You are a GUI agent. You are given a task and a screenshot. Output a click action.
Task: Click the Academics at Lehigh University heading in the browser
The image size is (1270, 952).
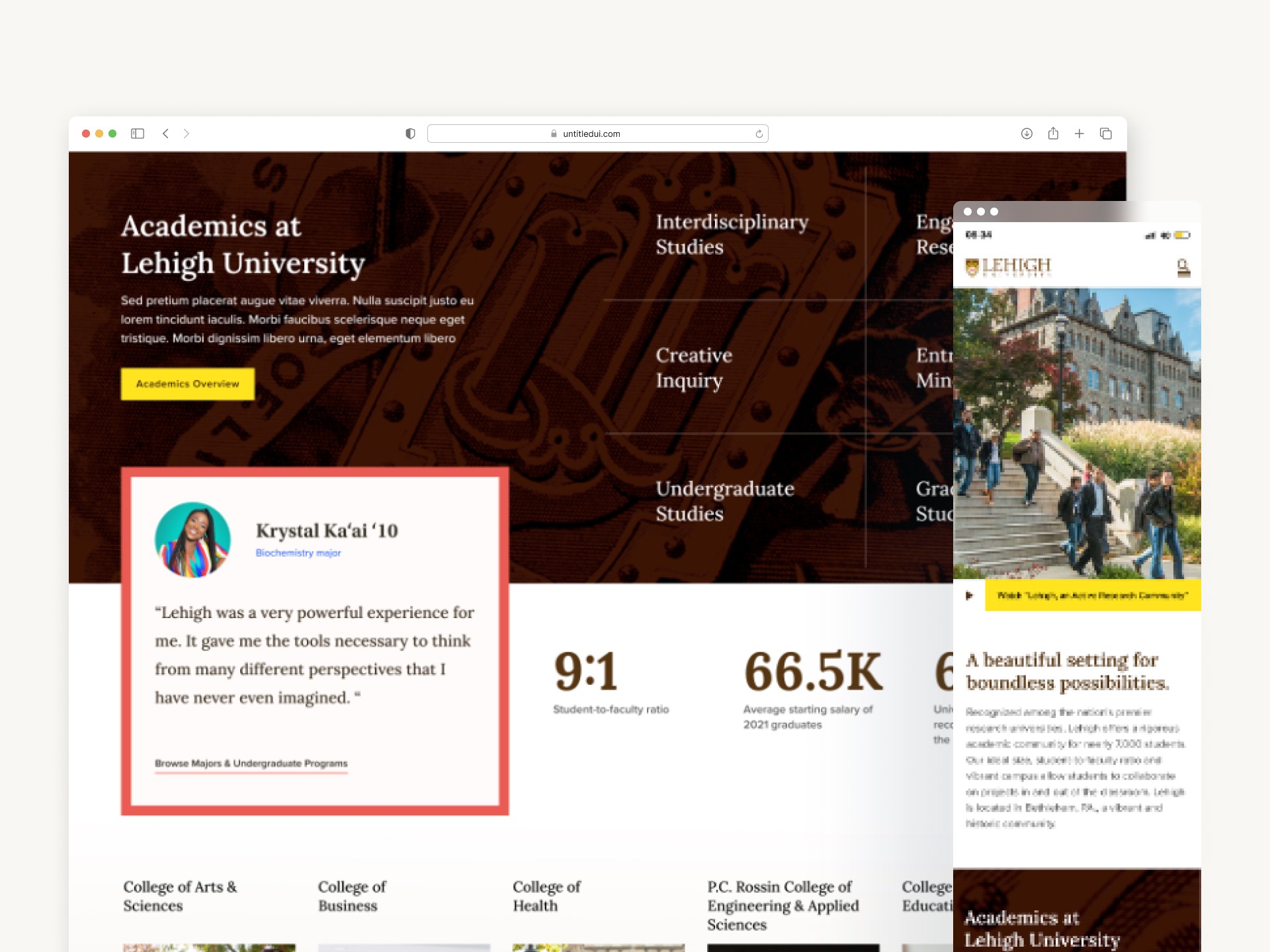243,245
